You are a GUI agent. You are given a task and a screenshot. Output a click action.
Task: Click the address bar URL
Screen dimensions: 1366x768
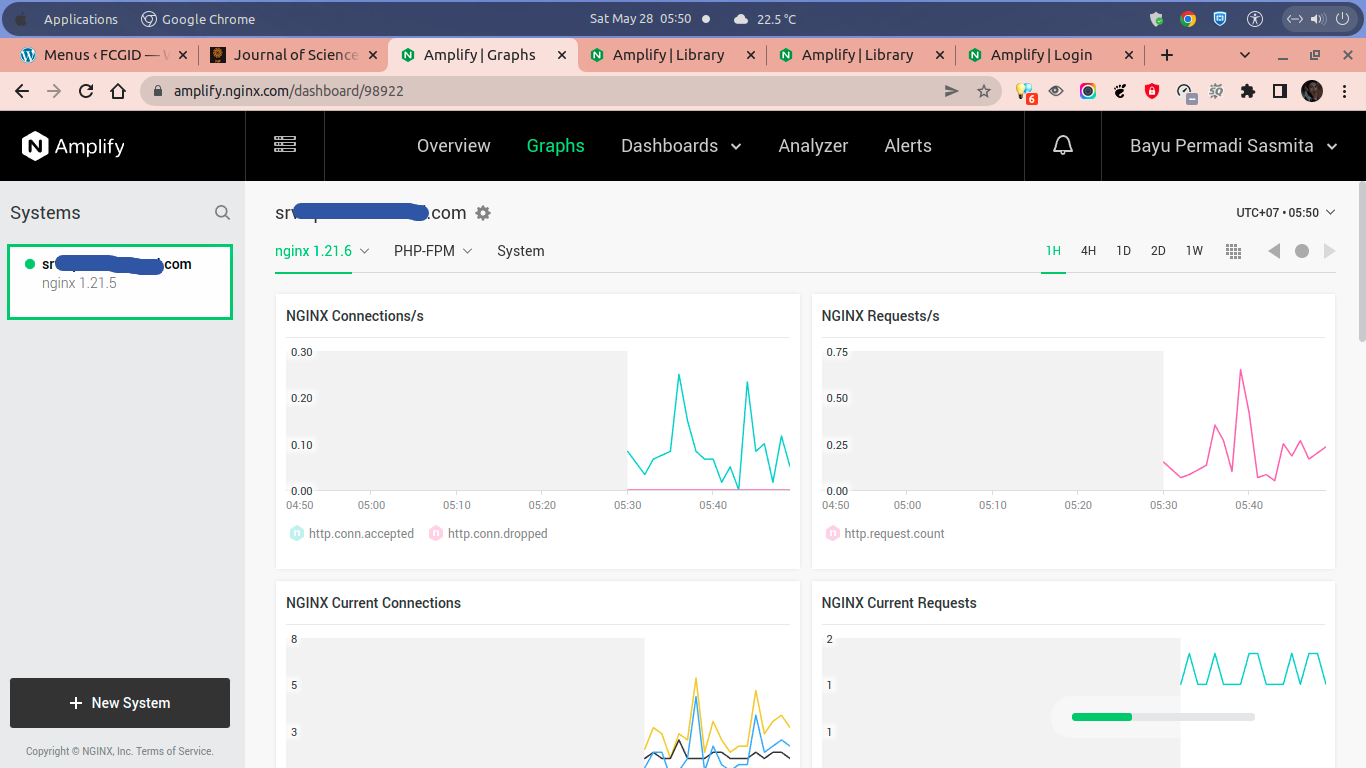pyautogui.click(x=289, y=91)
